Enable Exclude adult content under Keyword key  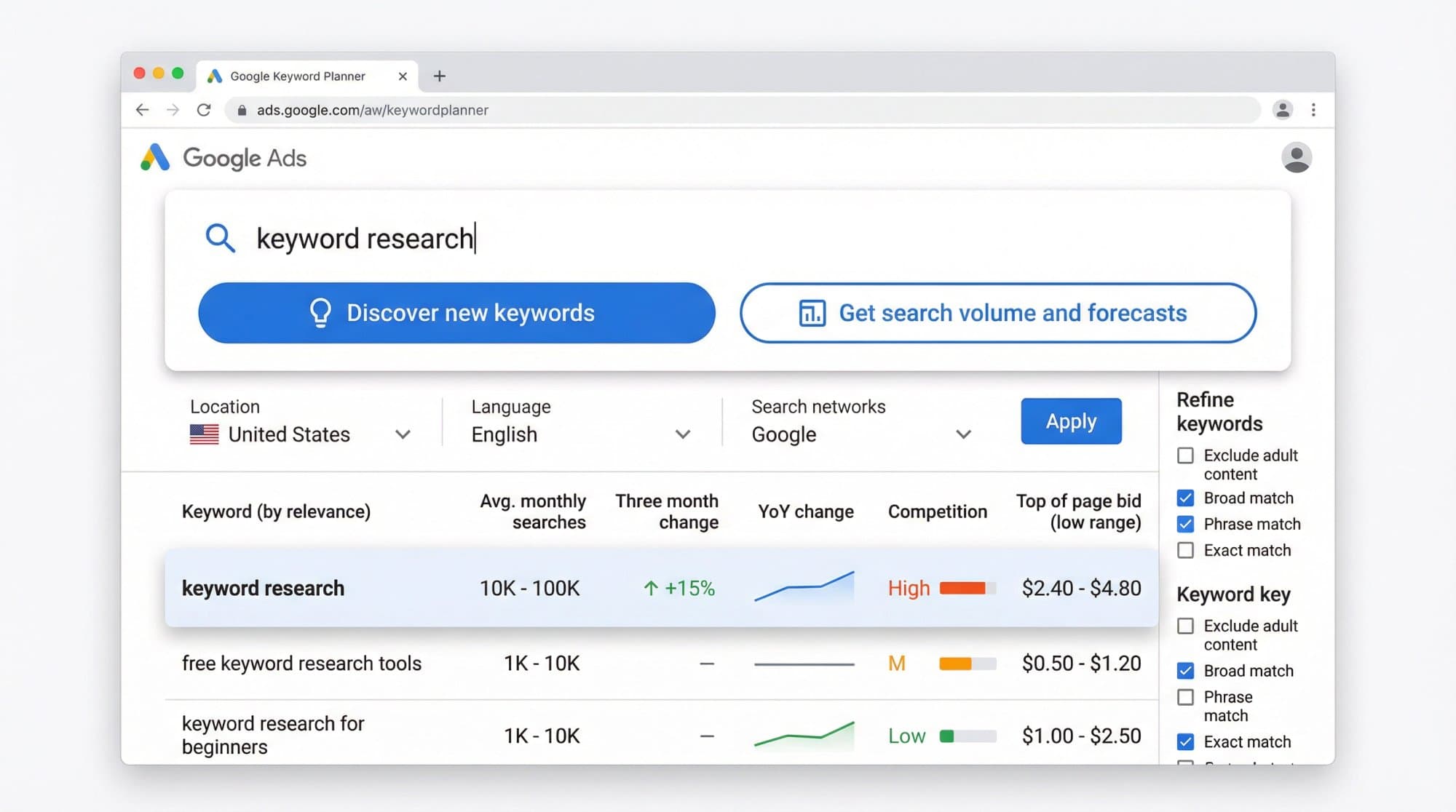click(1185, 626)
